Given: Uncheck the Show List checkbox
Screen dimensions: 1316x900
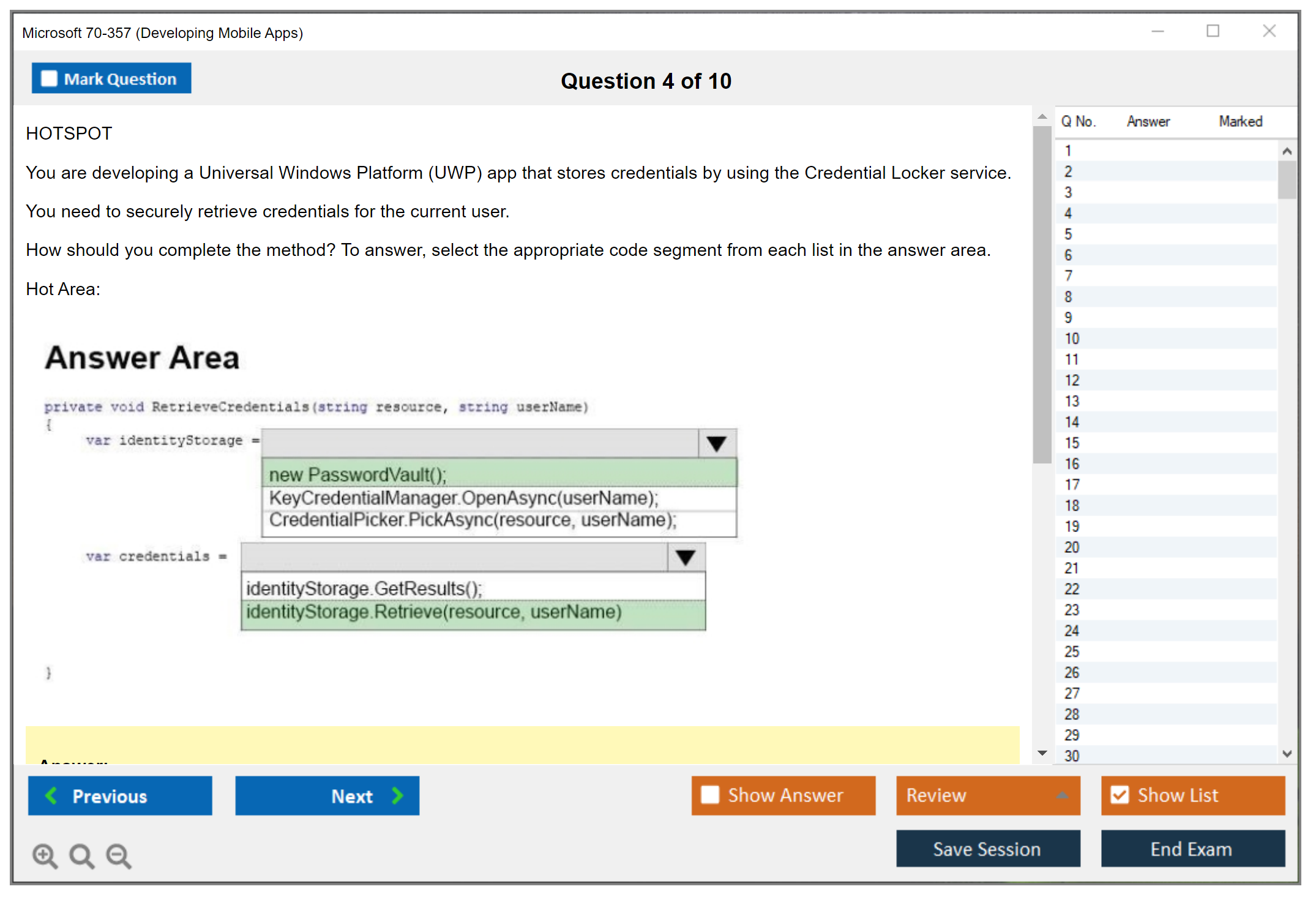Looking at the screenshot, I should tap(1120, 795).
